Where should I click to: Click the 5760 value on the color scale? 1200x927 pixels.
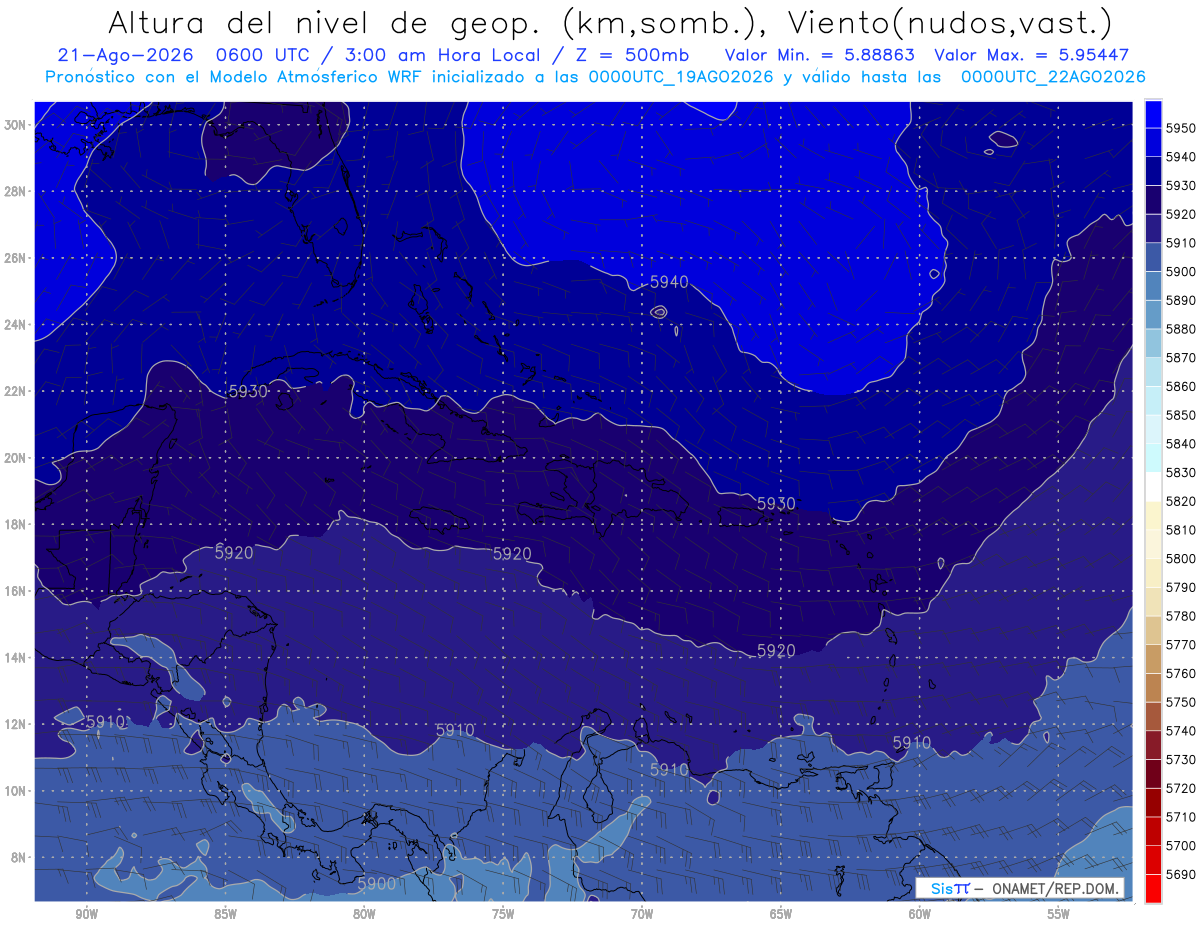pos(1180,673)
